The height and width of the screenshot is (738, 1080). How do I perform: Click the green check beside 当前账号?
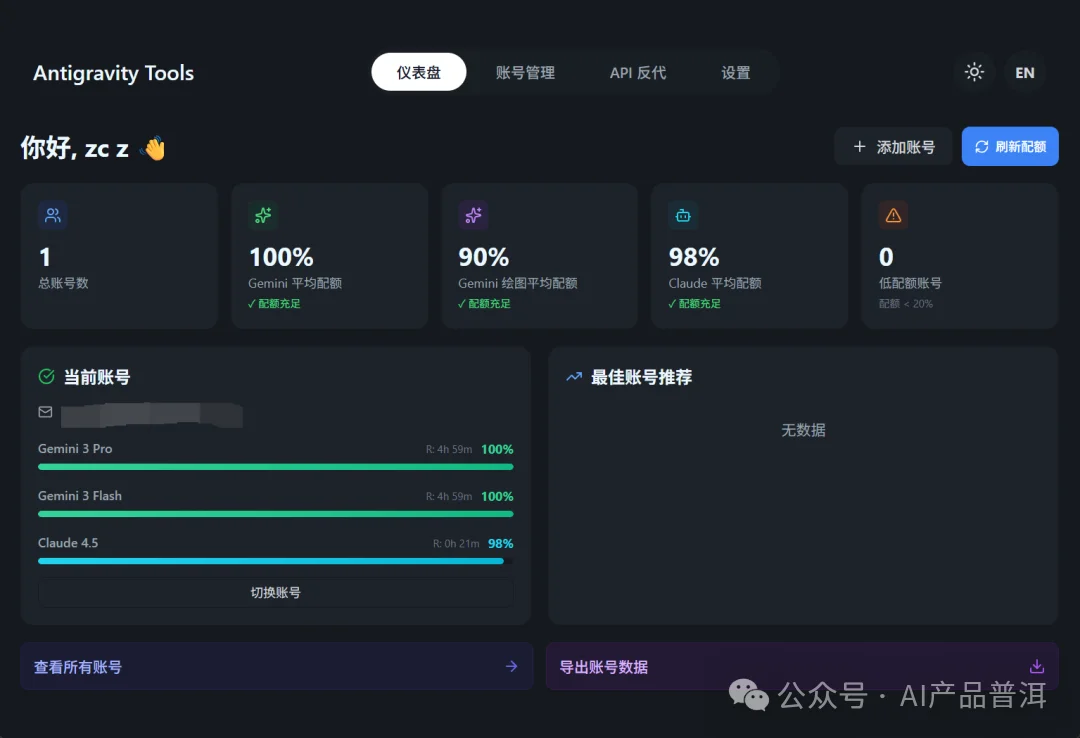tap(45, 377)
